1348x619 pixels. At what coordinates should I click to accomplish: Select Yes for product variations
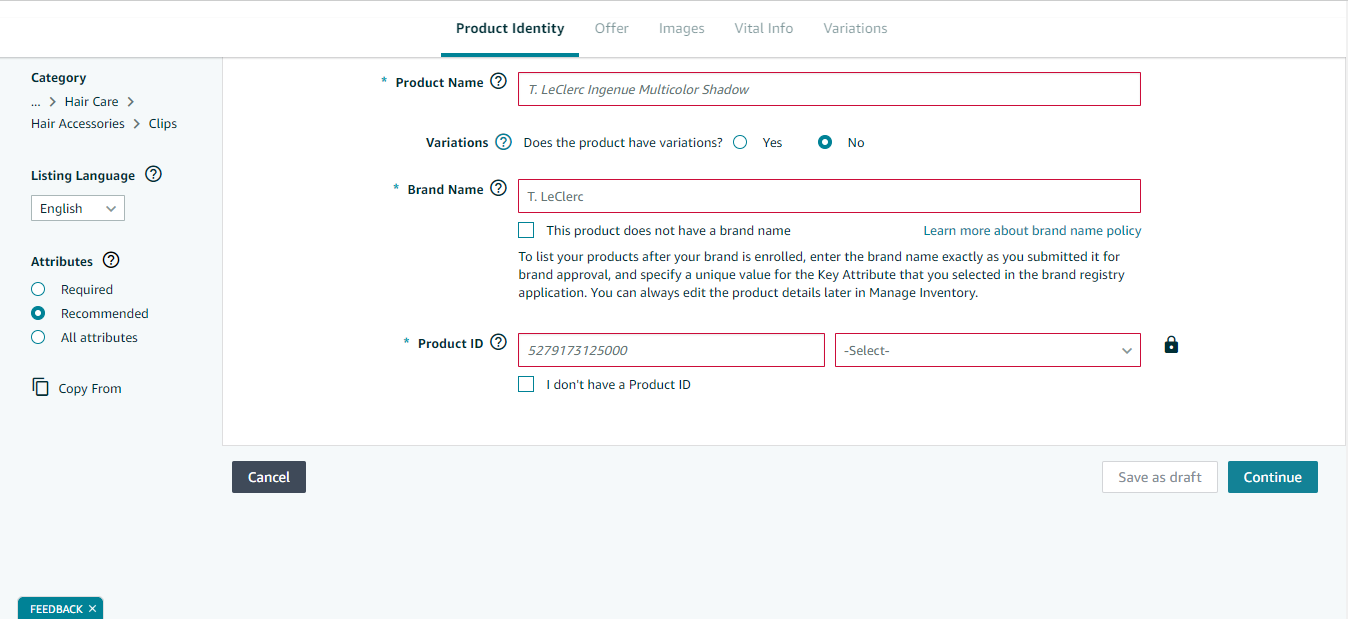[740, 142]
